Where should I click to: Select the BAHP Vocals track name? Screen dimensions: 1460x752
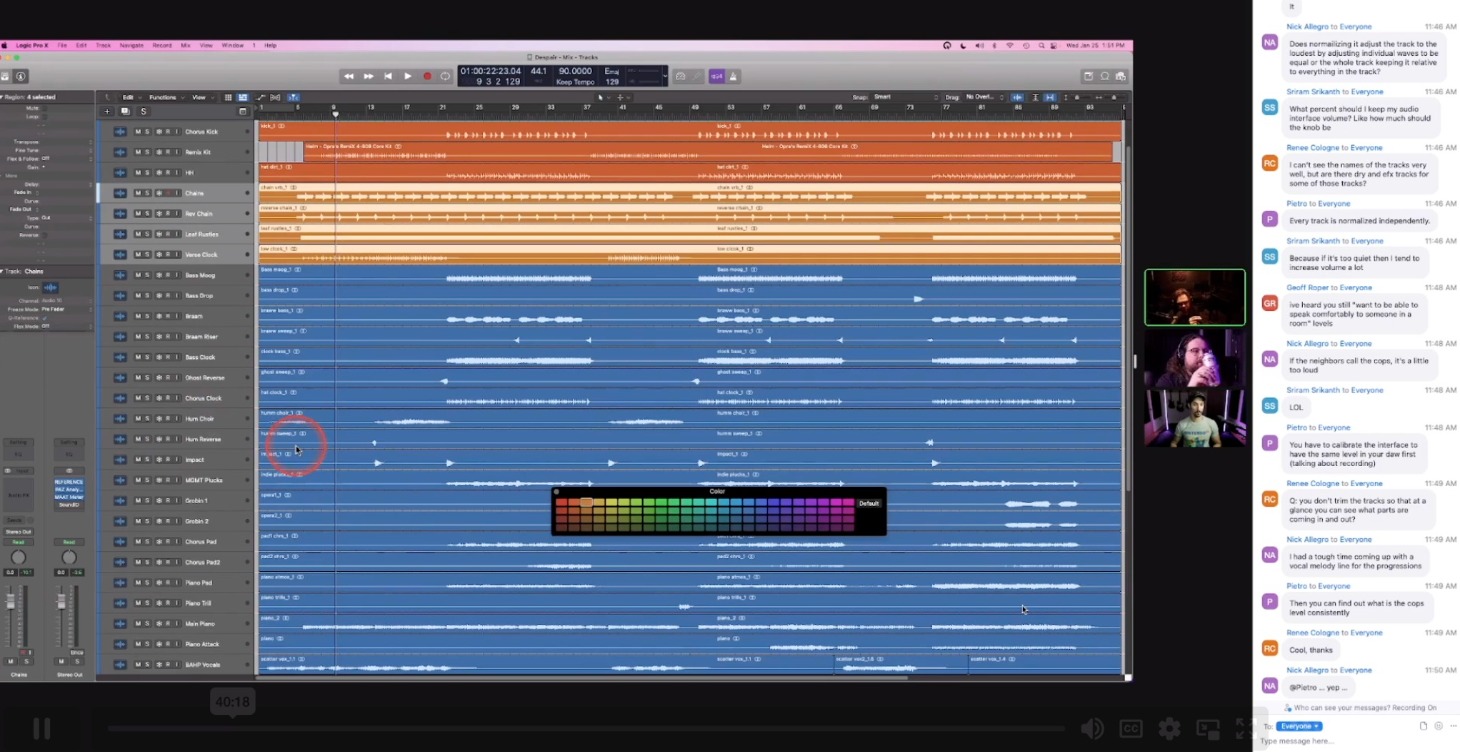201,665
